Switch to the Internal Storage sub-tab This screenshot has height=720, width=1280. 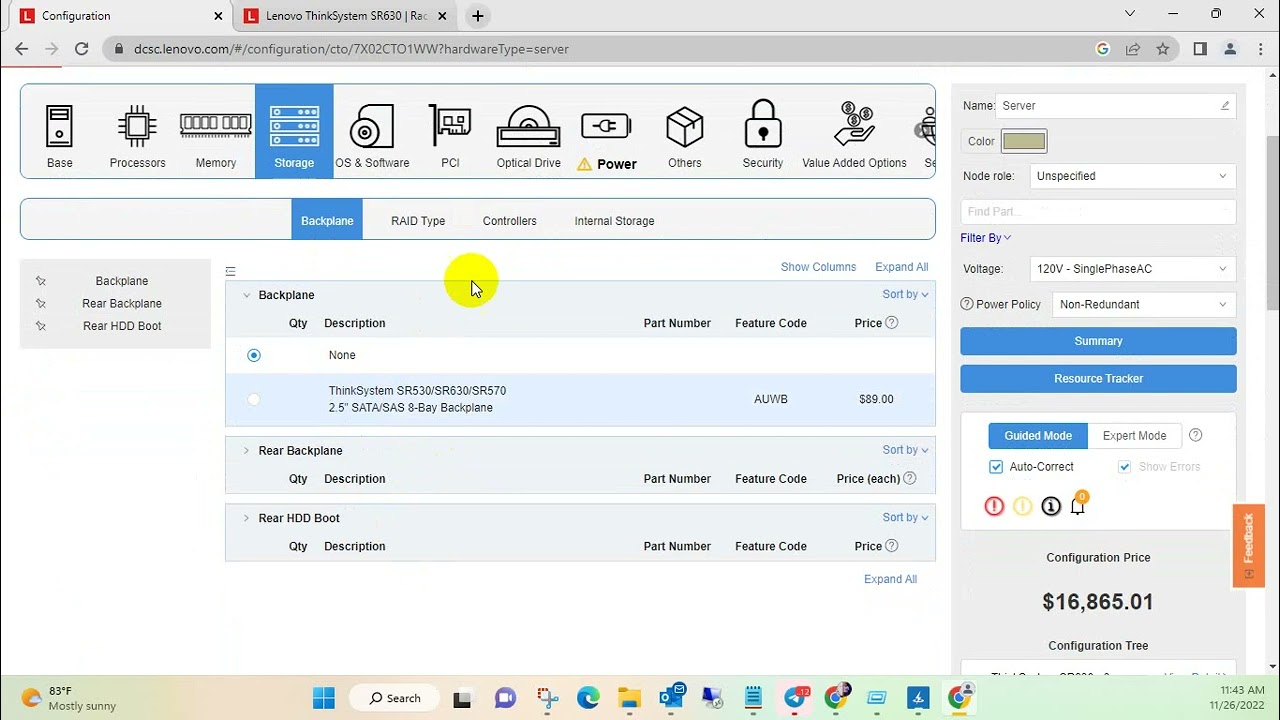(614, 220)
